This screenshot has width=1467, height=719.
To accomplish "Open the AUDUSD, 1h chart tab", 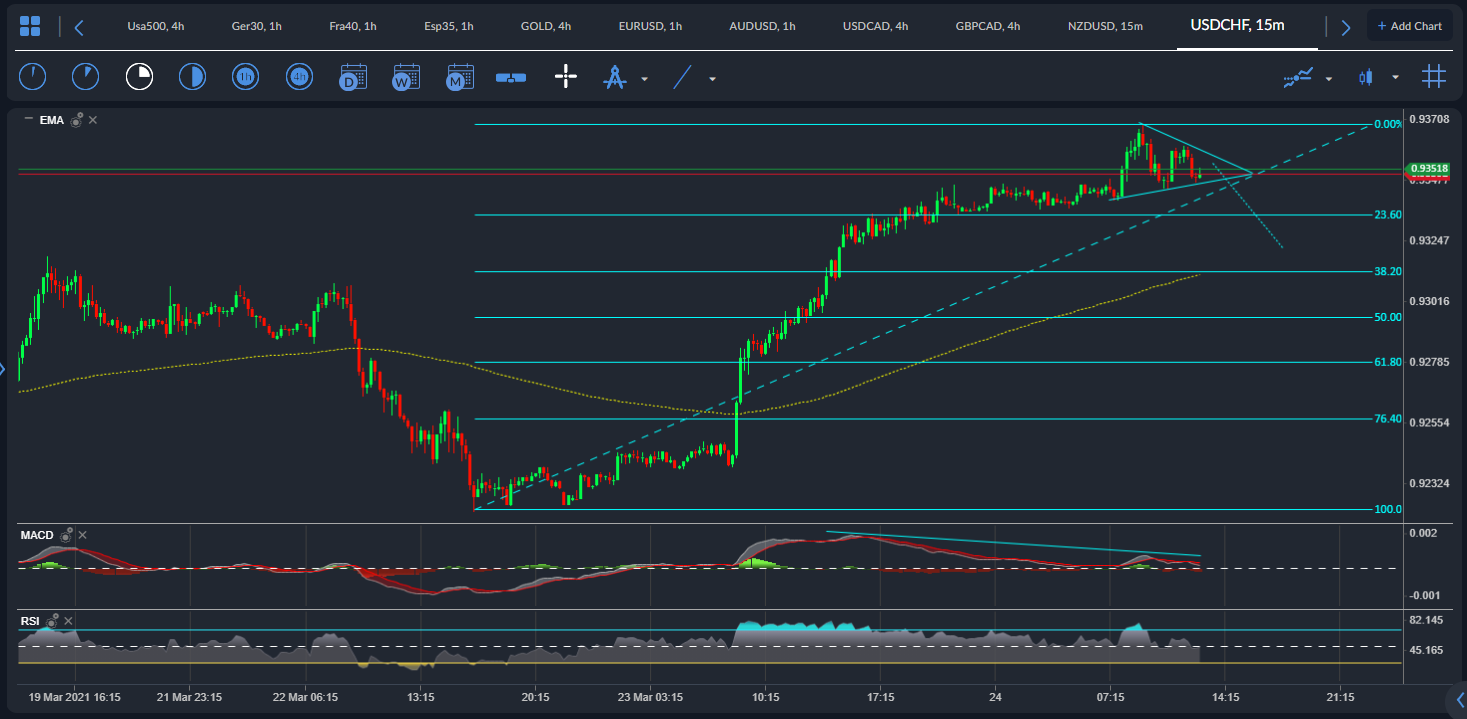I will tap(763, 26).
